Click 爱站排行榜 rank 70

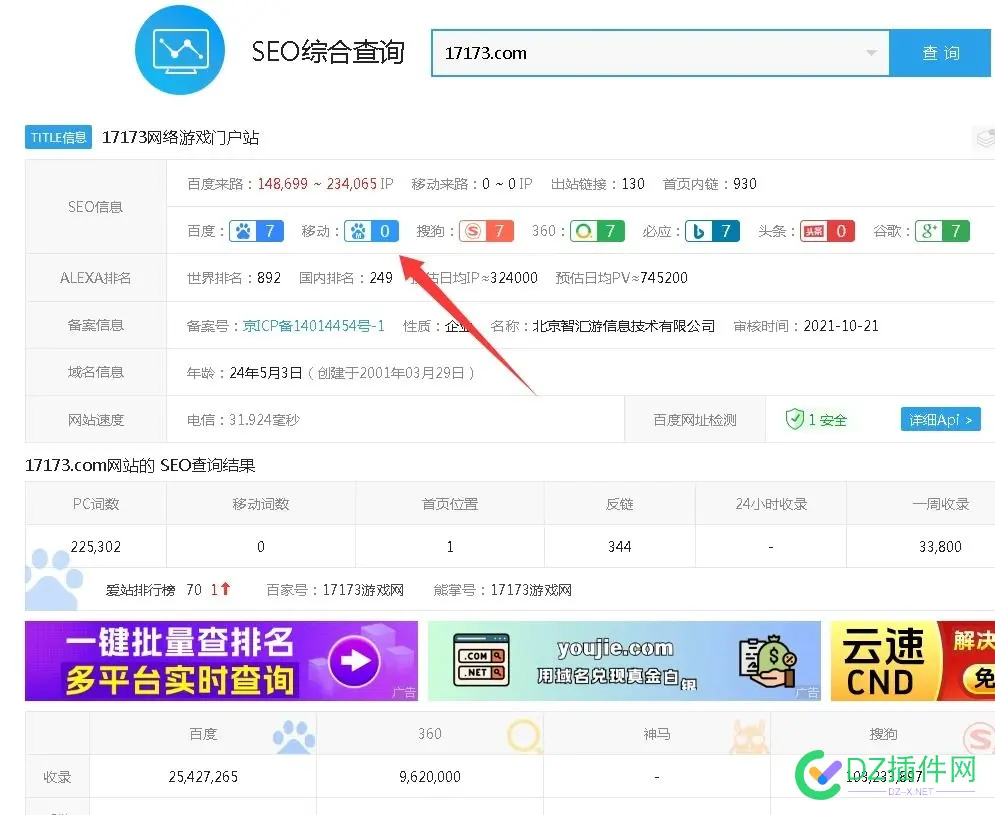coord(194,590)
